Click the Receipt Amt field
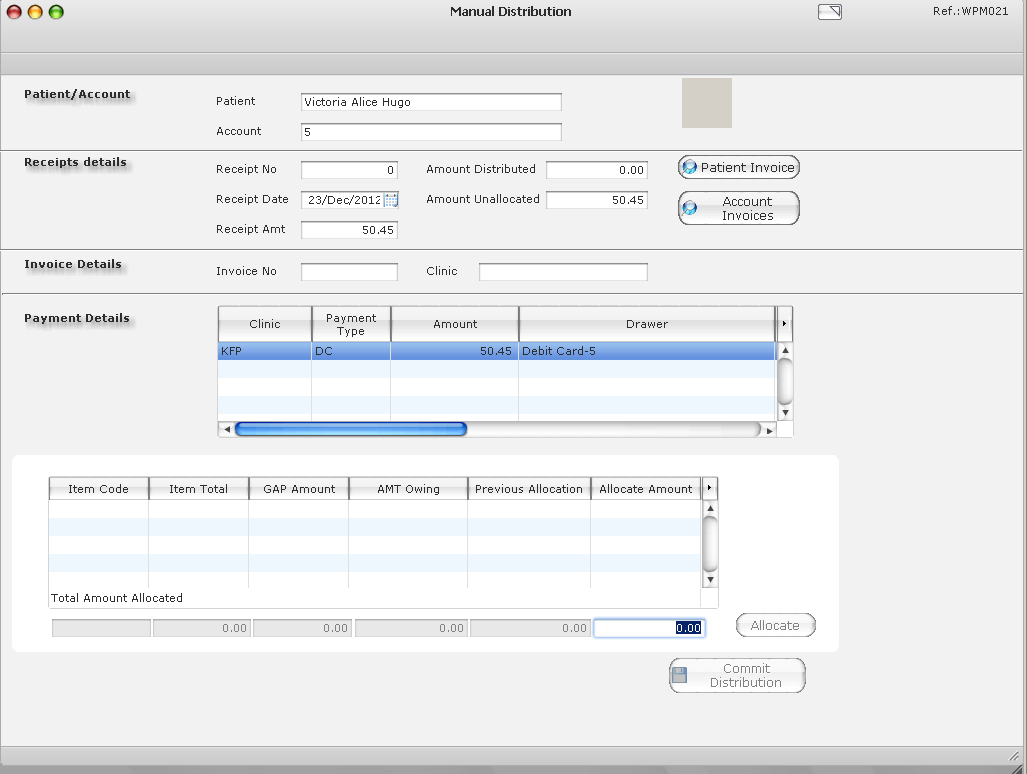Screen dimensions: 1027x774 click(349, 230)
